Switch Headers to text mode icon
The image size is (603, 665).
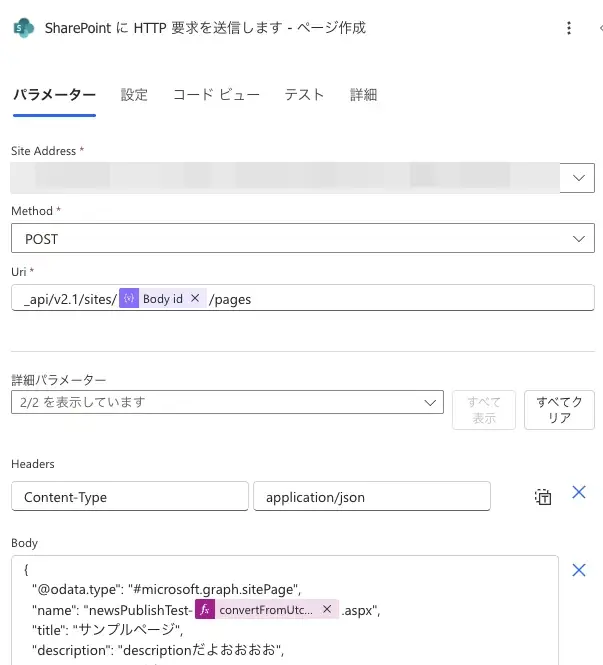[x=543, y=497]
